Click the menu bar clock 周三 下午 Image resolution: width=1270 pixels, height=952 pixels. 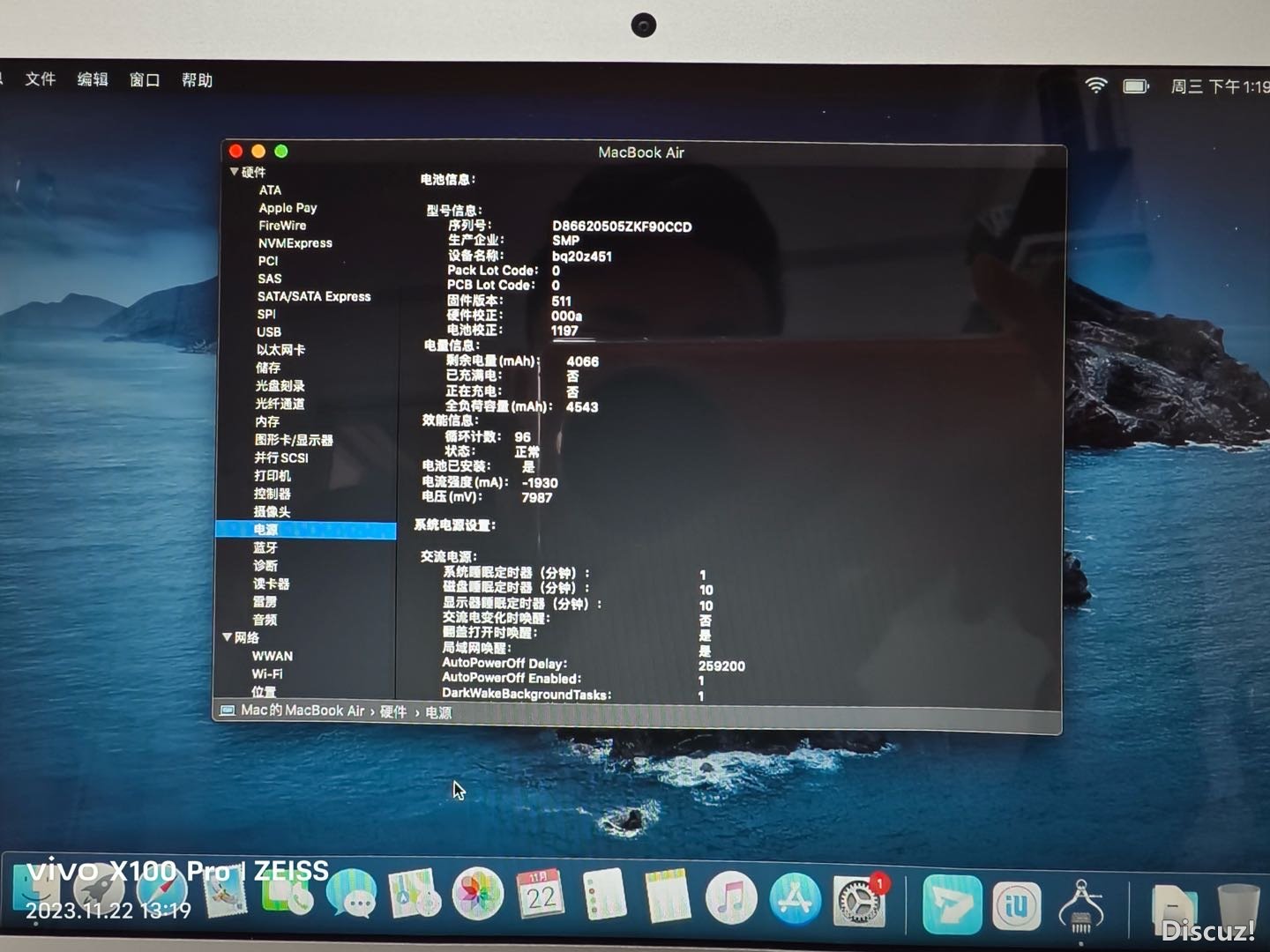1220,86
